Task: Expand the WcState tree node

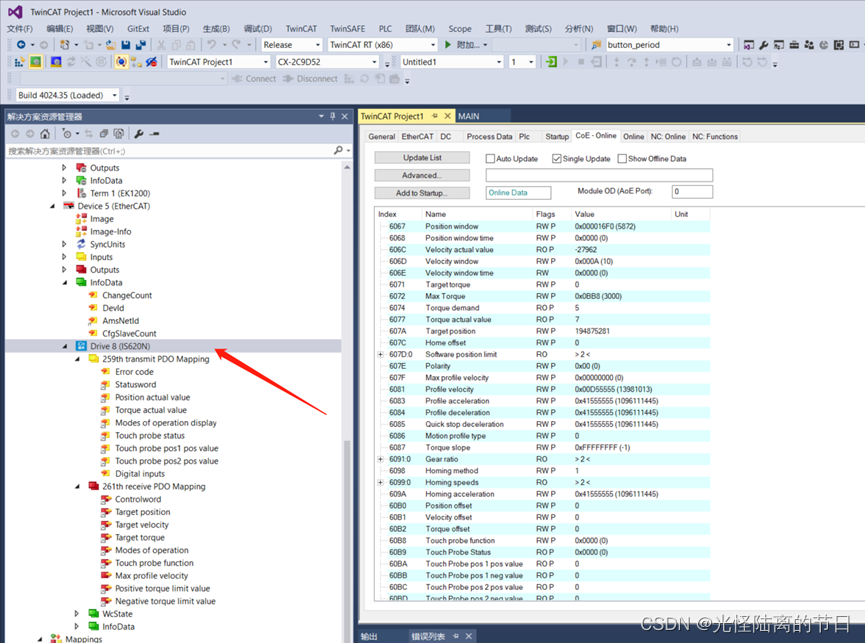Action: 77,613
